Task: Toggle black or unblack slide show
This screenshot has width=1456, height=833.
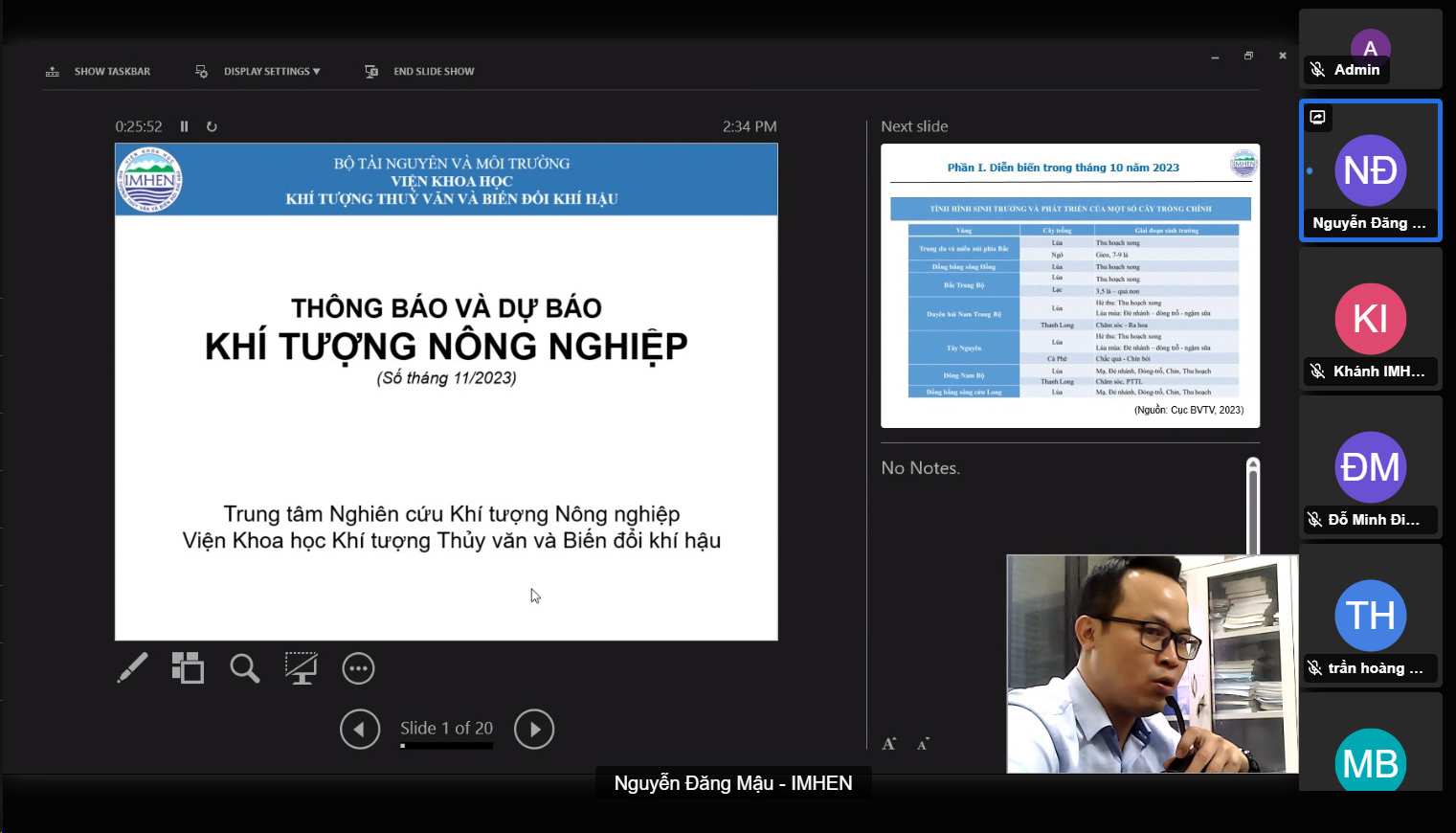Action: coord(301,667)
